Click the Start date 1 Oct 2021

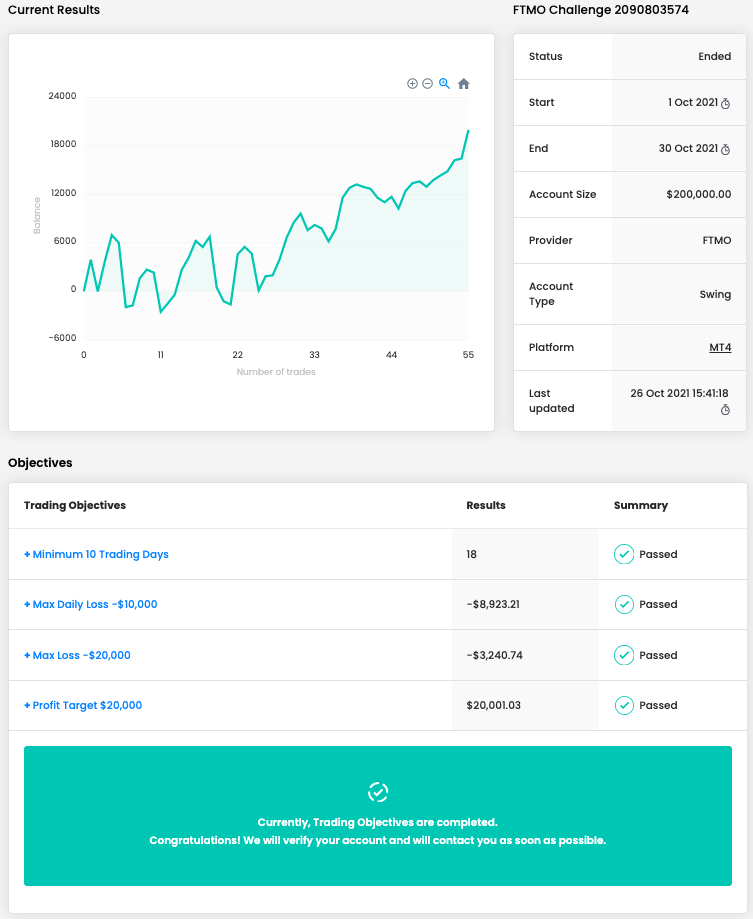click(693, 103)
